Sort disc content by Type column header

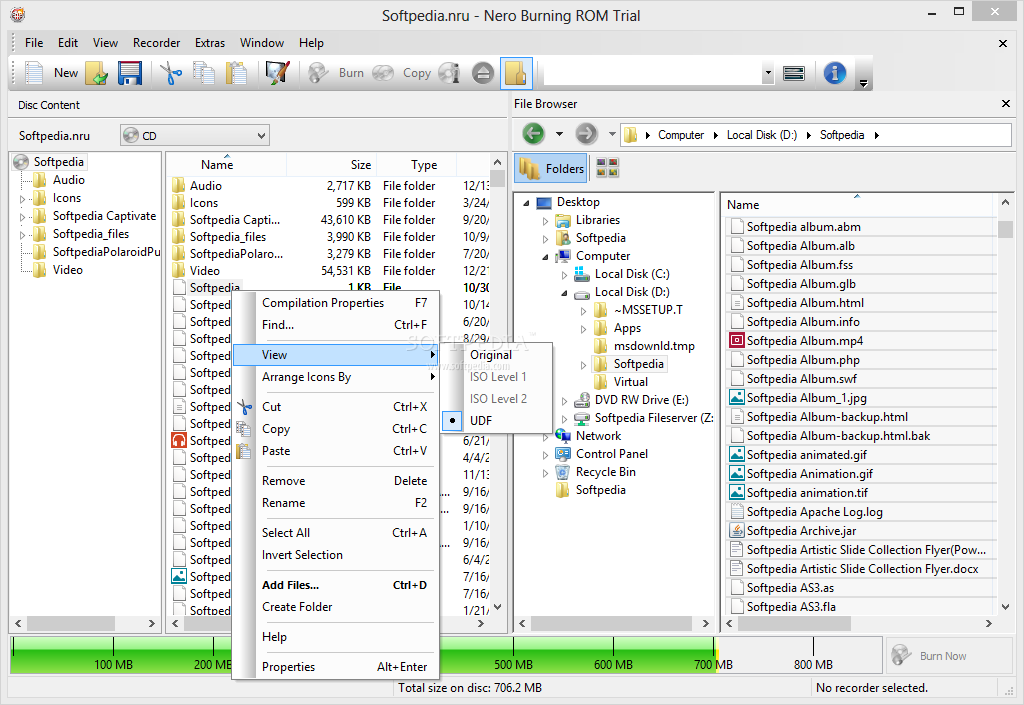click(417, 165)
